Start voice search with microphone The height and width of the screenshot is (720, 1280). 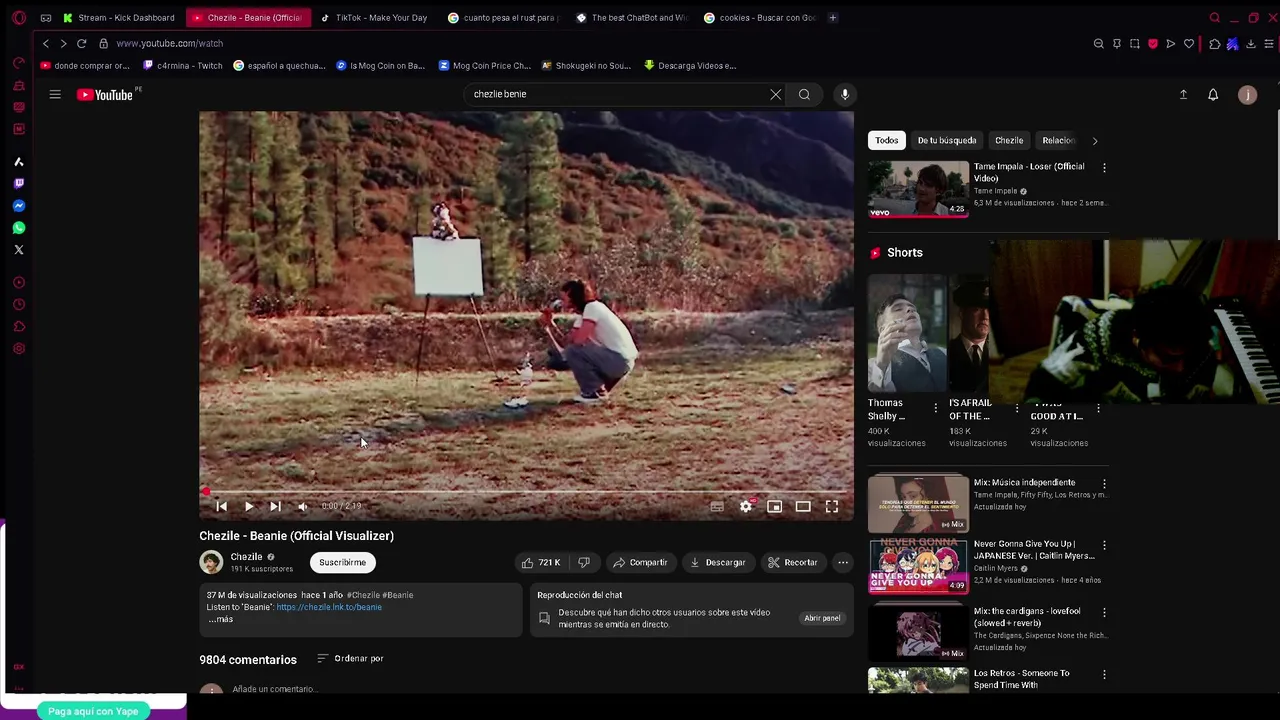click(845, 94)
